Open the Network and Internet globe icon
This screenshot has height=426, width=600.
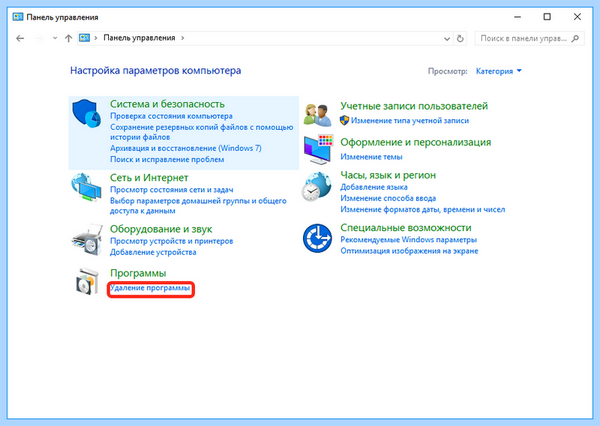[86, 187]
